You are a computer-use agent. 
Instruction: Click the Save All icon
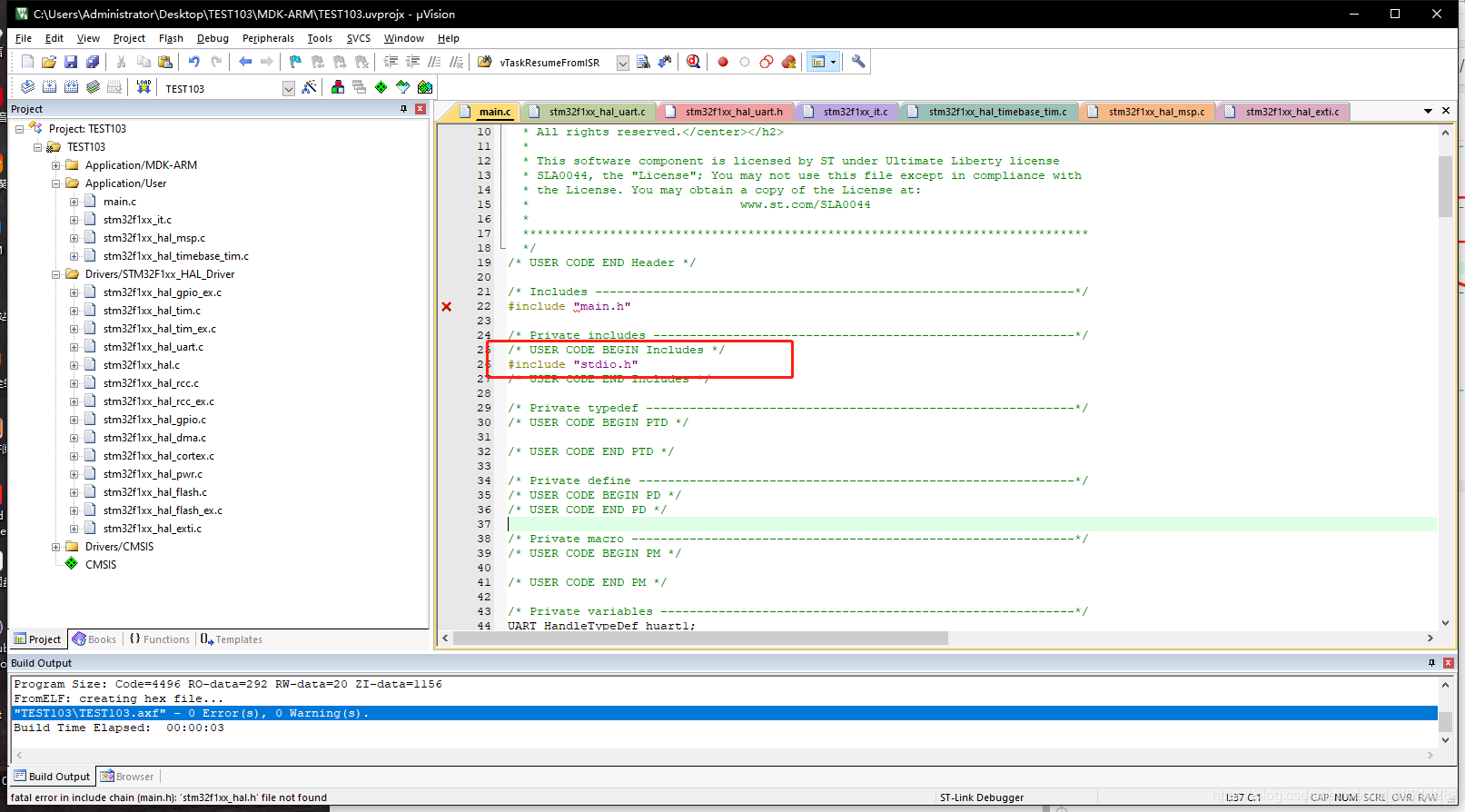93,62
